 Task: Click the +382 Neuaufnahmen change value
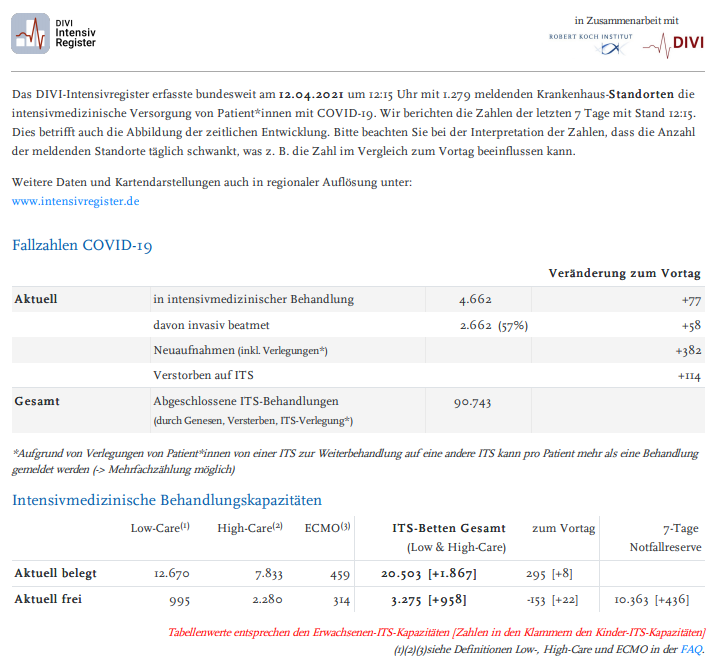688,351
